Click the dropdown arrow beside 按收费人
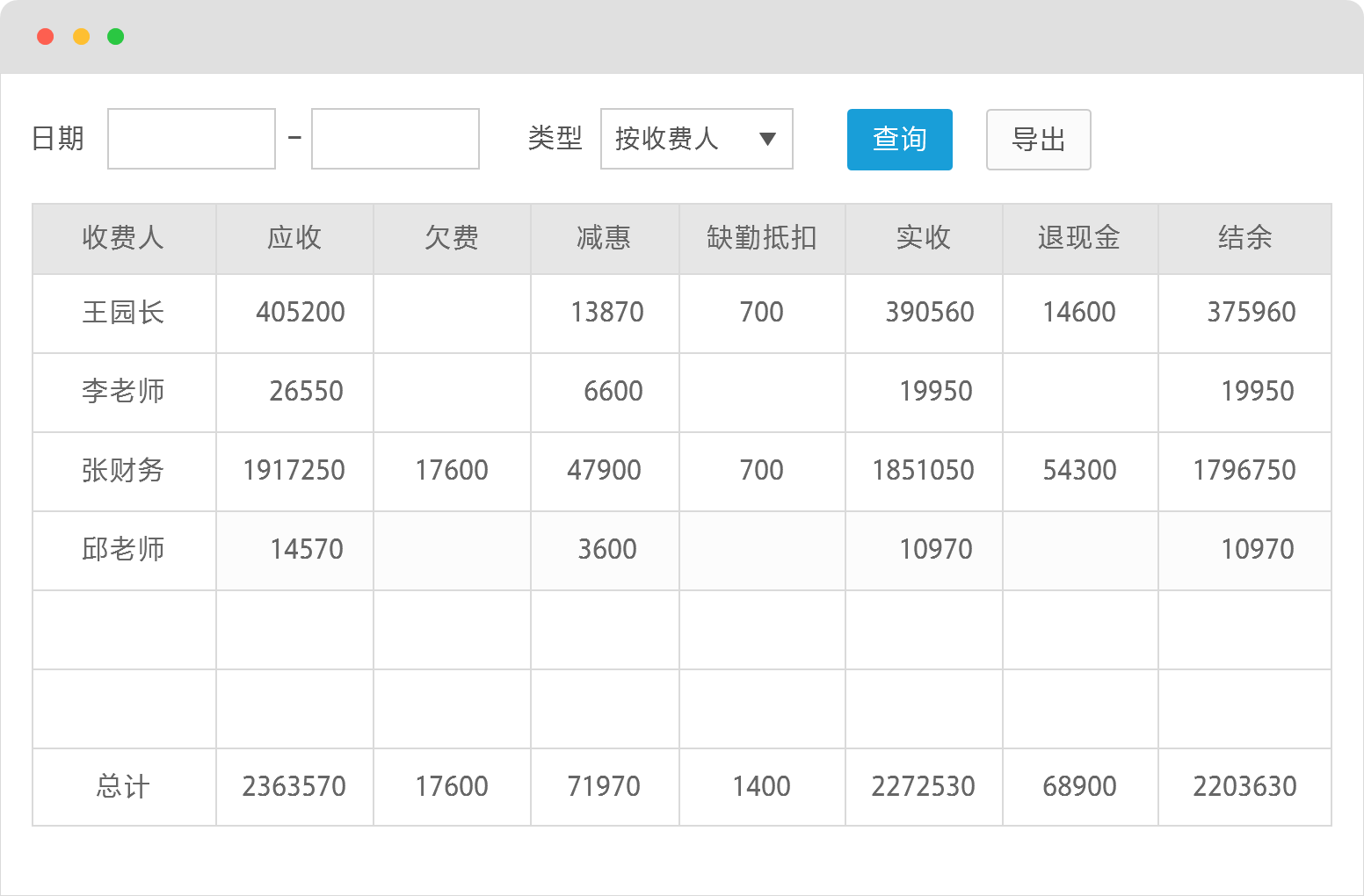Screen dimensions: 1364x896 (767, 139)
